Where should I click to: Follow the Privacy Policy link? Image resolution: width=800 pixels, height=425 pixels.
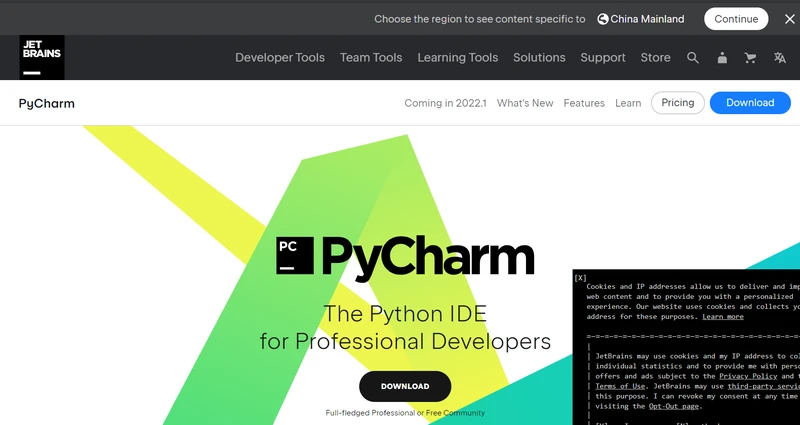pyautogui.click(x=748, y=375)
